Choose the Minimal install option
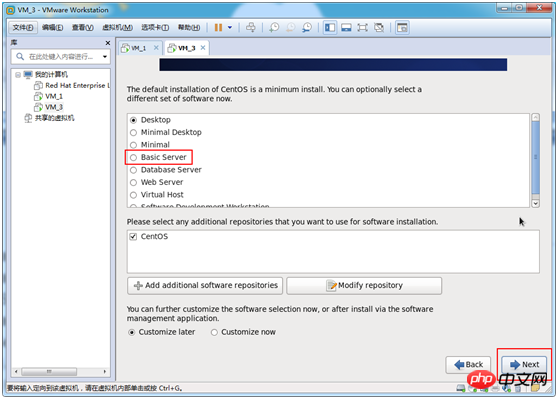The image size is (558, 399). coord(133,145)
